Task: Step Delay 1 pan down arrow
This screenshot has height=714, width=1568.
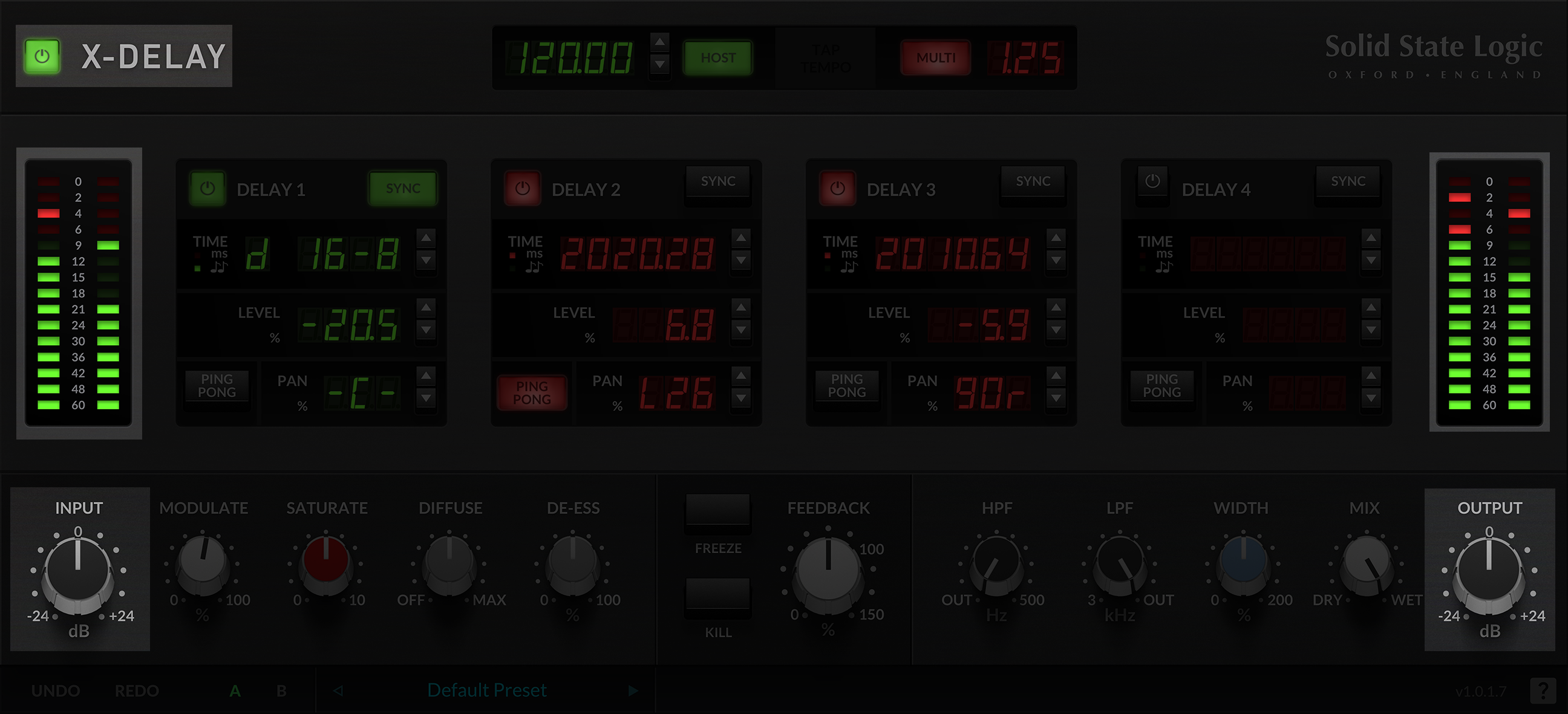Action: (x=426, y=398)
